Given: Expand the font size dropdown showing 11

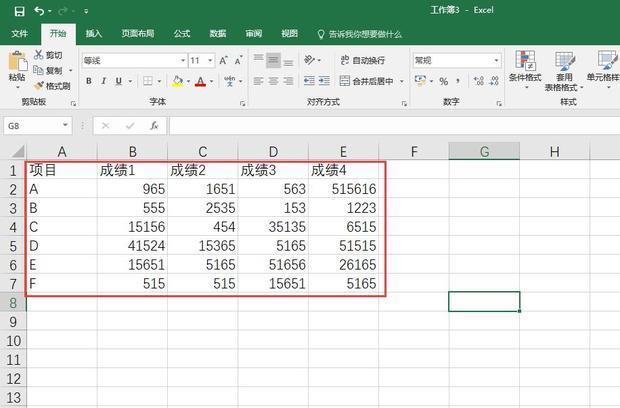Looking at the screenshot, I should click(x=211, y=60).
